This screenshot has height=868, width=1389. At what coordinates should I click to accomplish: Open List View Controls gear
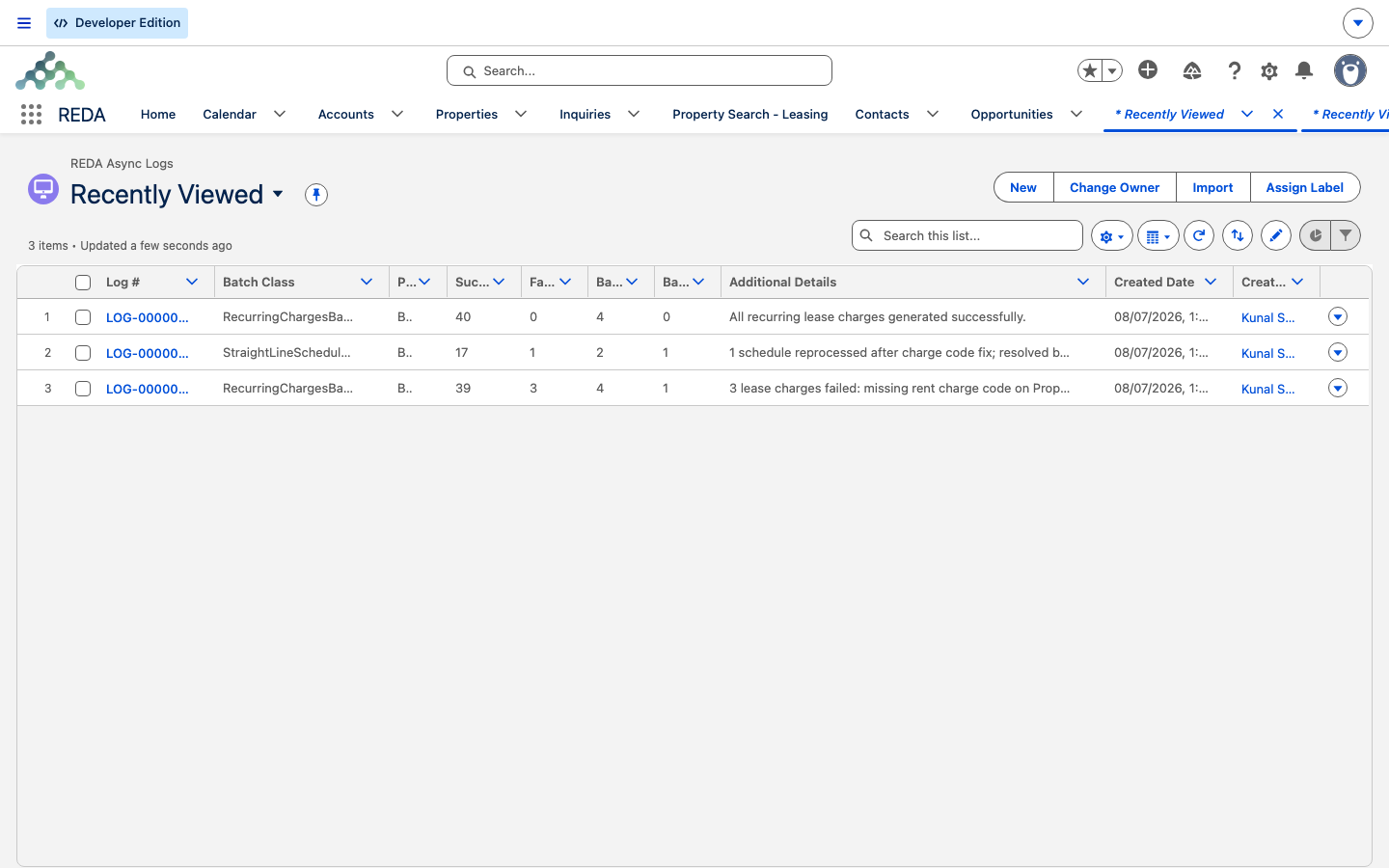click(x=1112, y=235)
